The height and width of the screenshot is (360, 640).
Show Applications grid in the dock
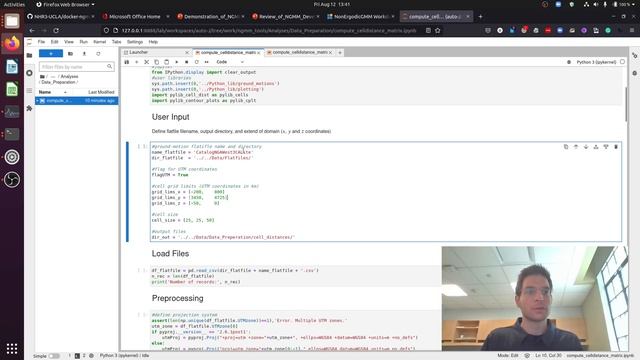[x=12, y=349]
